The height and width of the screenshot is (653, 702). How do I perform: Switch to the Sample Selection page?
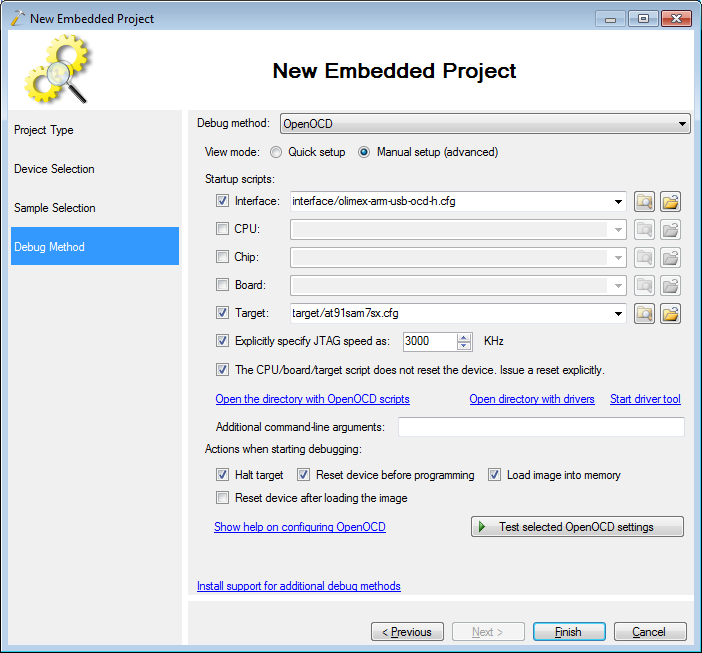point(55,208)
